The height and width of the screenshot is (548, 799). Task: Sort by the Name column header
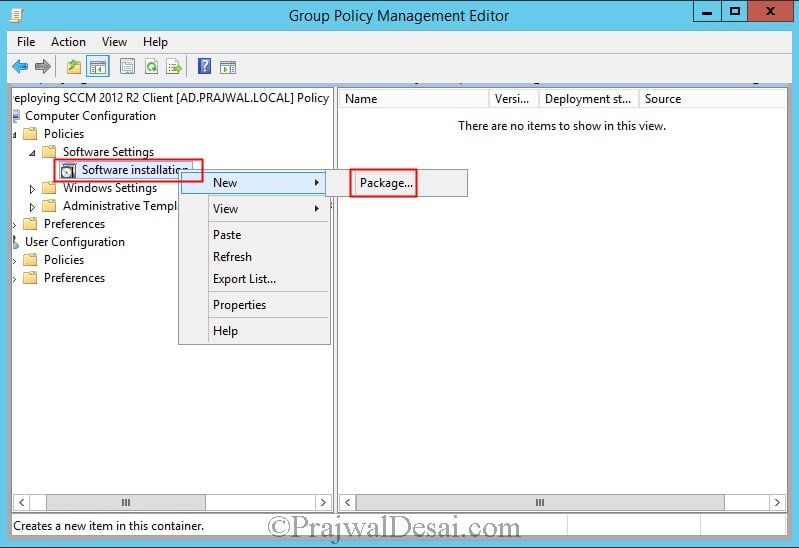(414, 99)
